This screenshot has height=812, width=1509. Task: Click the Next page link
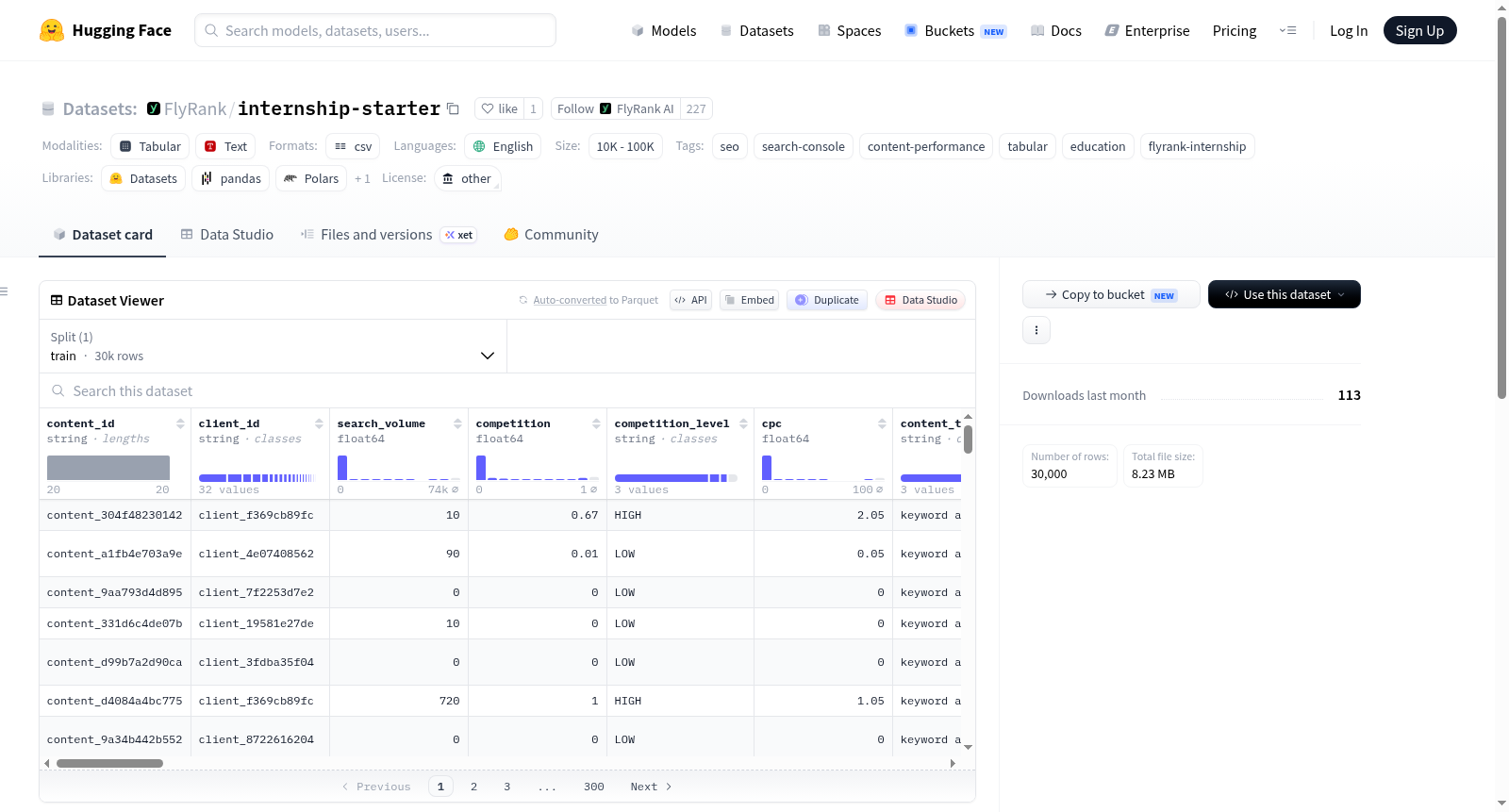[651, 787]
